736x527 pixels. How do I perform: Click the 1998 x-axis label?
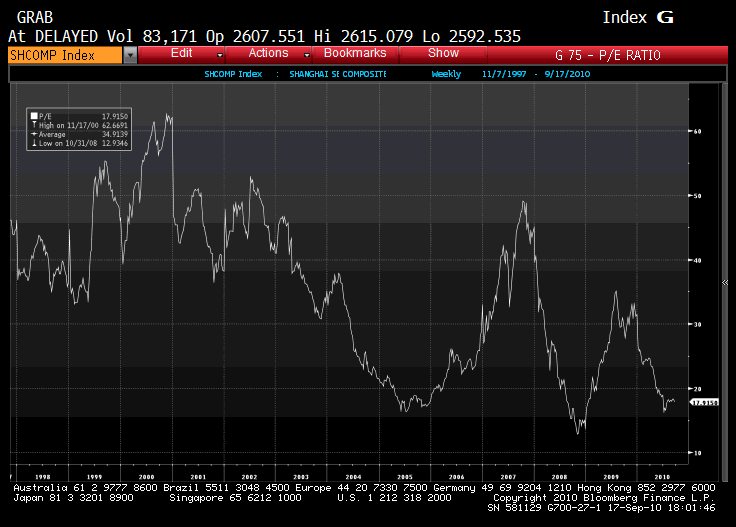point(43,477)
